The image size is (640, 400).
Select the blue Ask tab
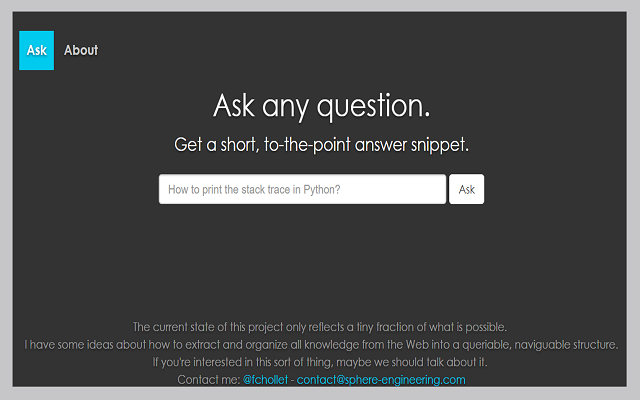(x=36, y=50)
